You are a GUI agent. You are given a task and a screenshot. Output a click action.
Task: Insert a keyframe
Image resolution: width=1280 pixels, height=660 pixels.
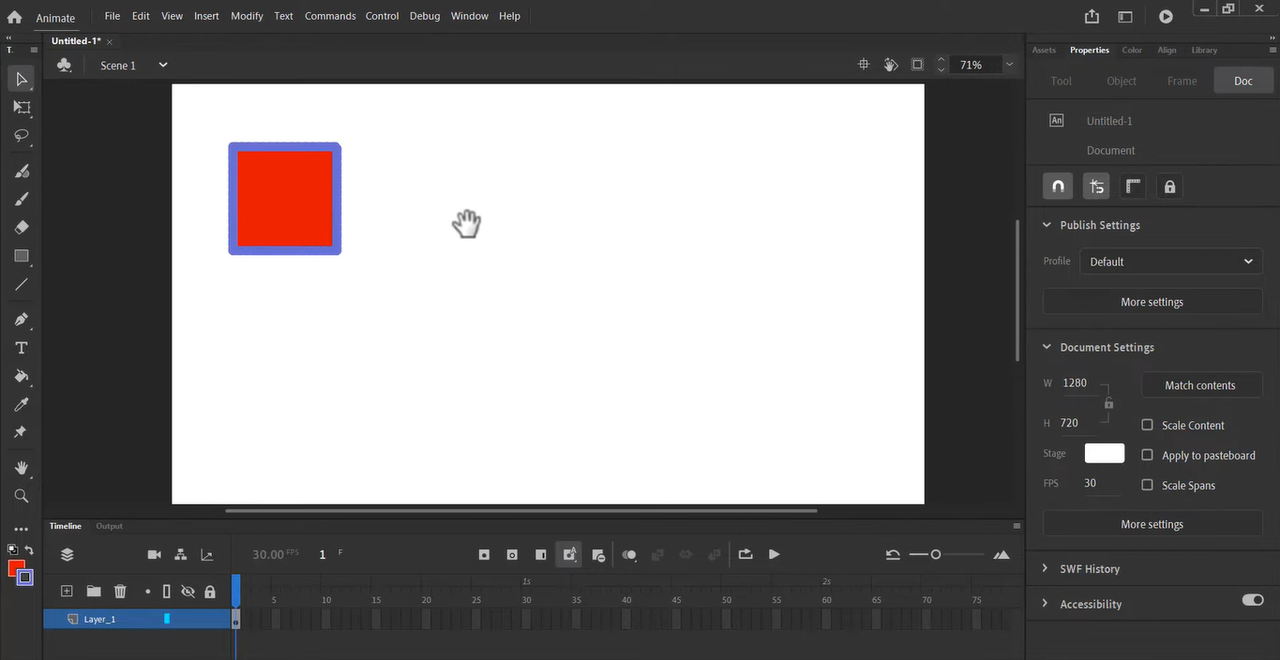[x=484, y=555]
